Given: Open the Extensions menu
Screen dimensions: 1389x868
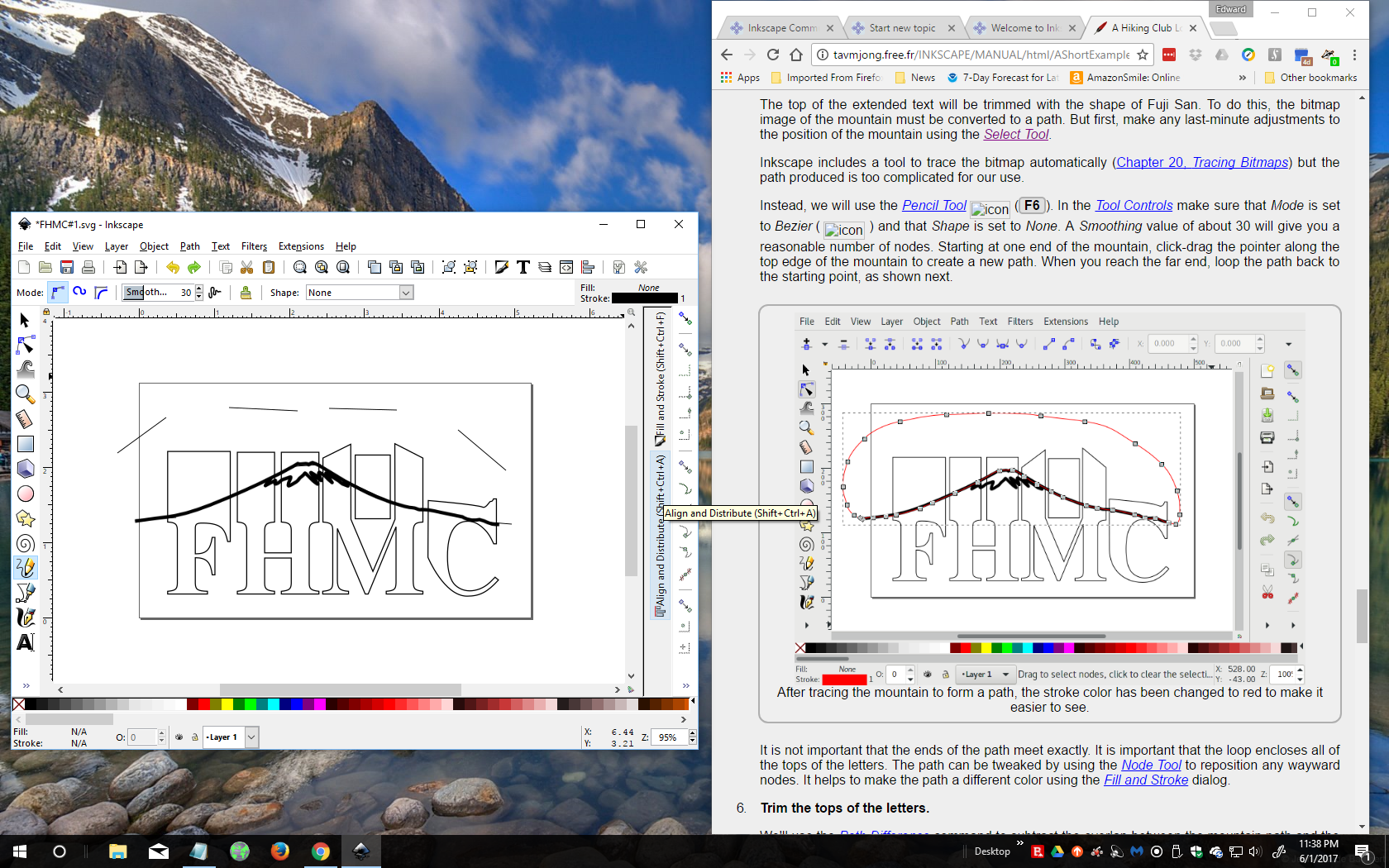Looking at the screenshot, I should coord(301,246).
